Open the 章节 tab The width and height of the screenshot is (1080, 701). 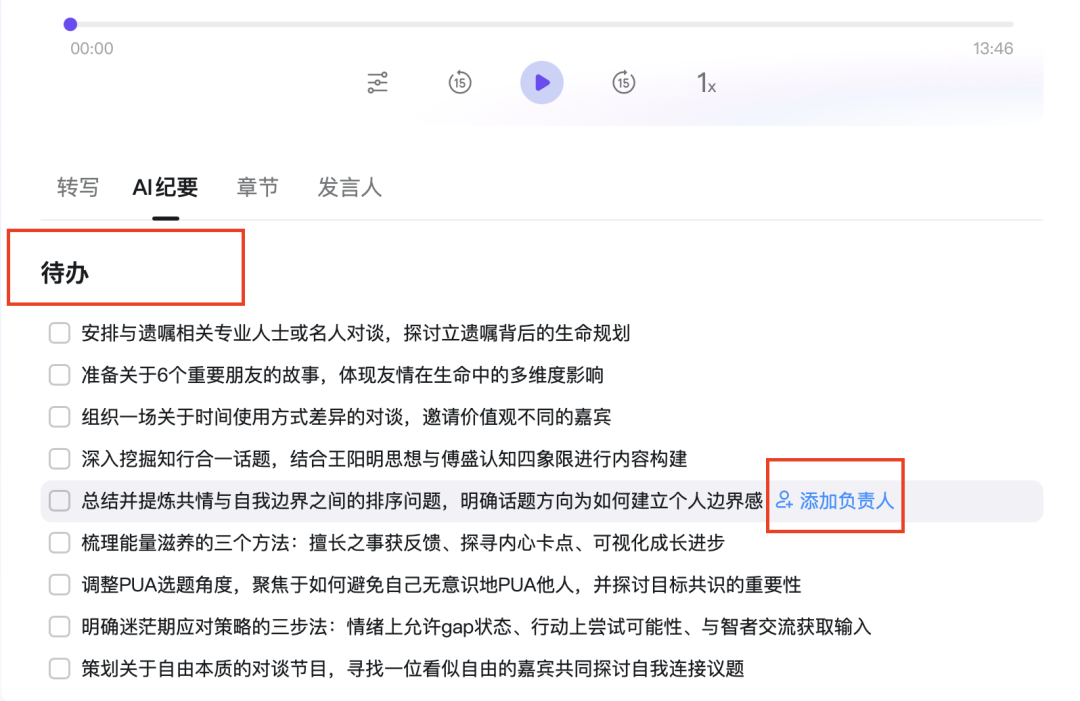tap(257, 187)
